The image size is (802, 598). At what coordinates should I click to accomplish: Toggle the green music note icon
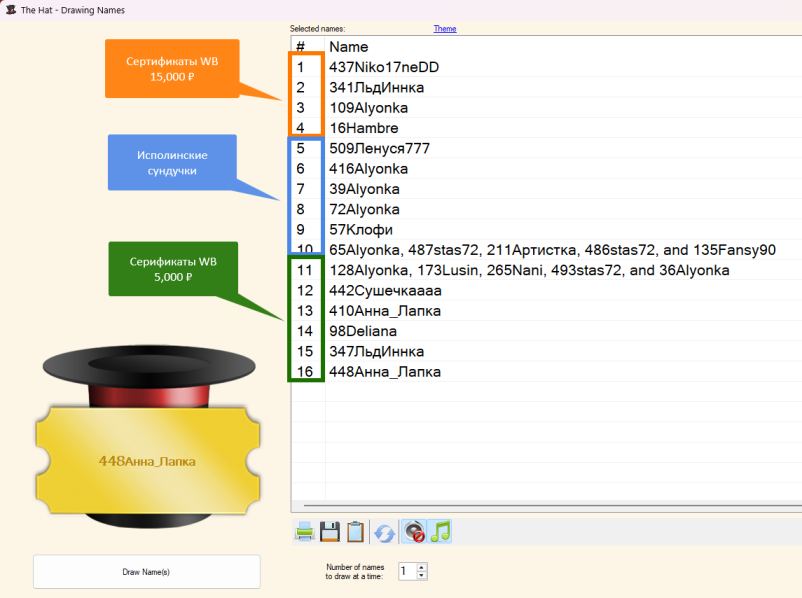[440, 532]
